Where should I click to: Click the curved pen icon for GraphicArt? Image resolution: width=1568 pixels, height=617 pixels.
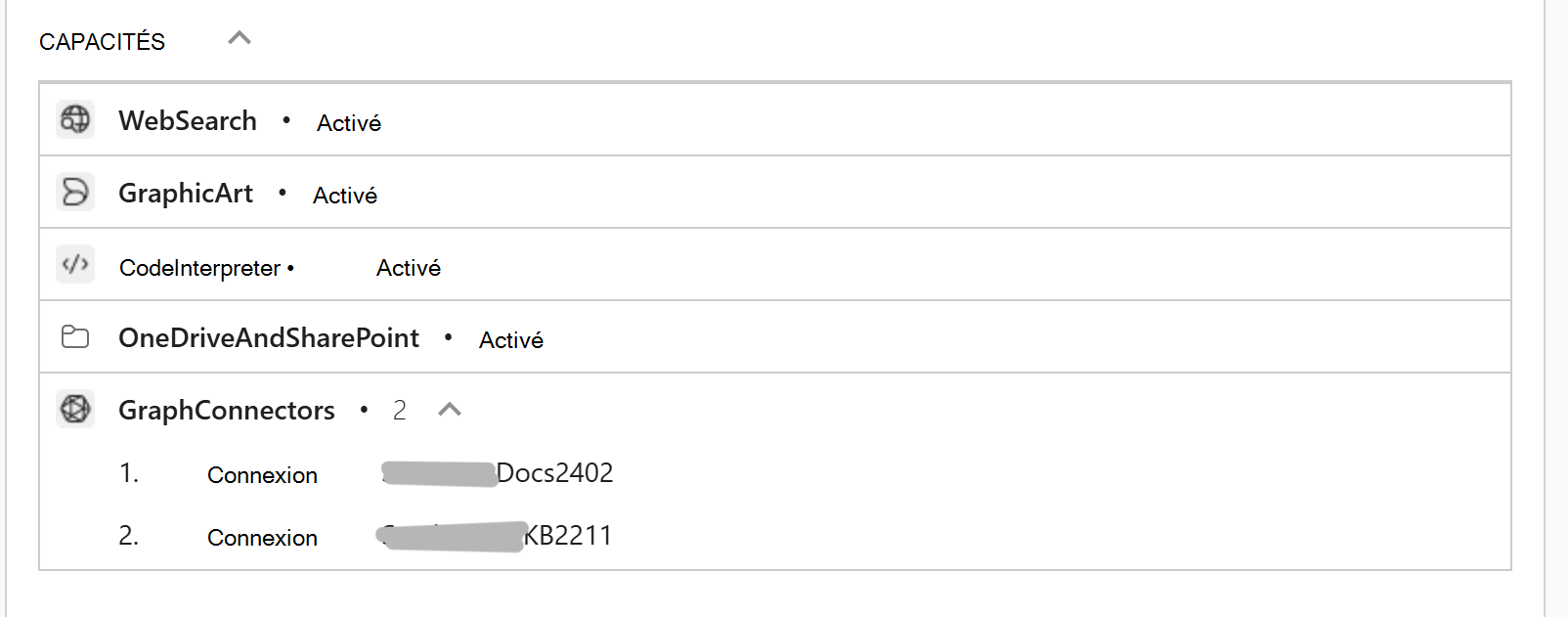click(74, 192)
